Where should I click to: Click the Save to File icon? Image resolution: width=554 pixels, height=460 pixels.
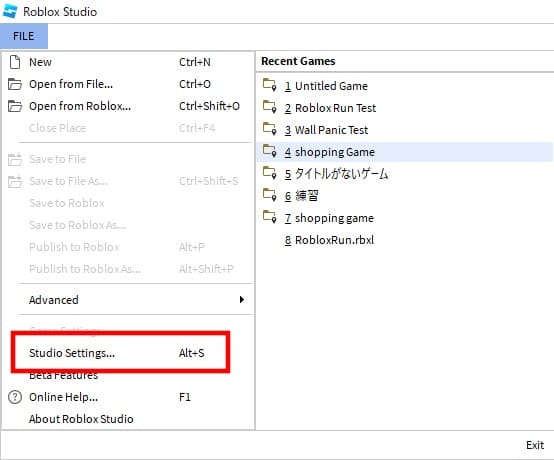15,159
